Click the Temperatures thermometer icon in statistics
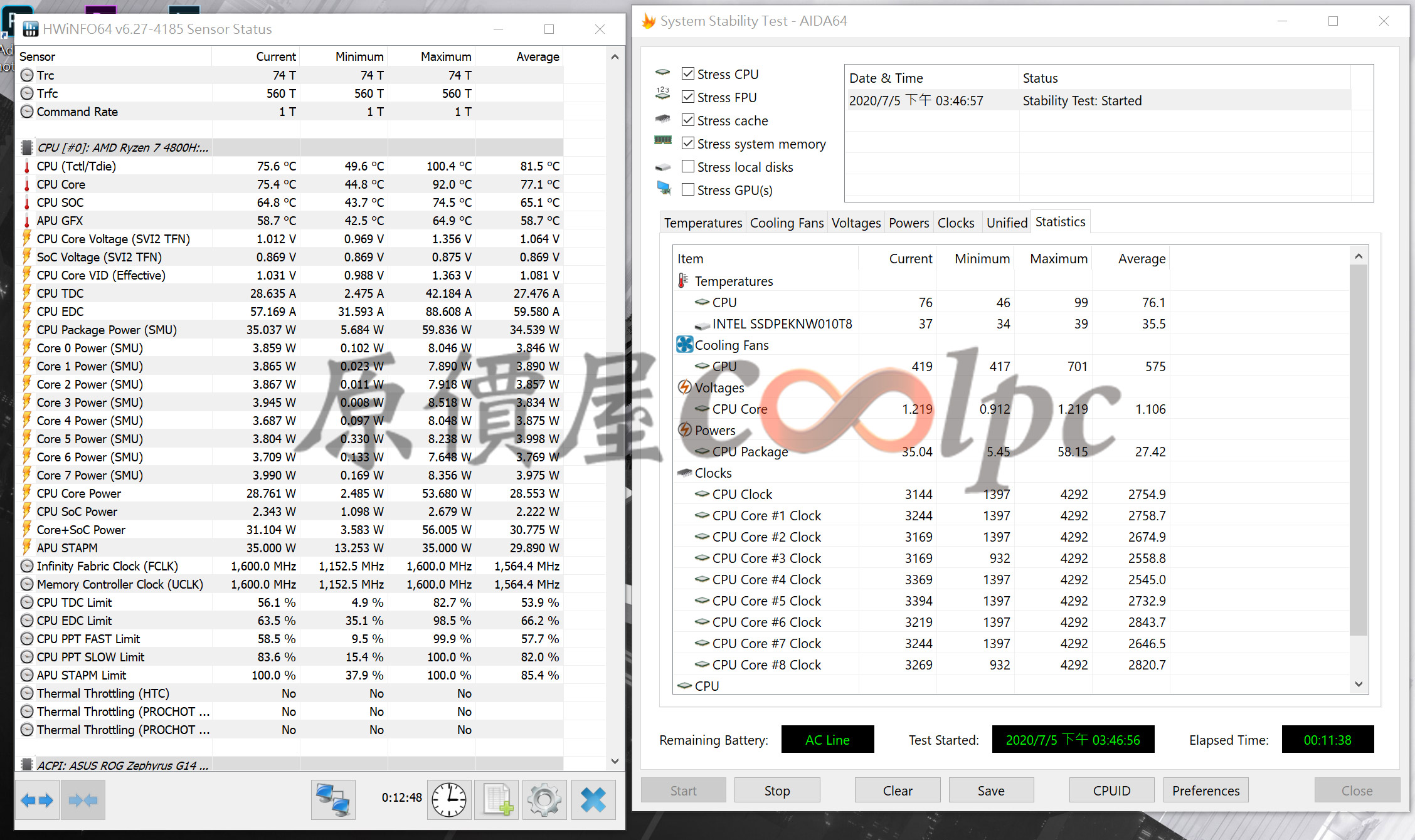This screenshot has height=840, width=1415. (683, 280)
